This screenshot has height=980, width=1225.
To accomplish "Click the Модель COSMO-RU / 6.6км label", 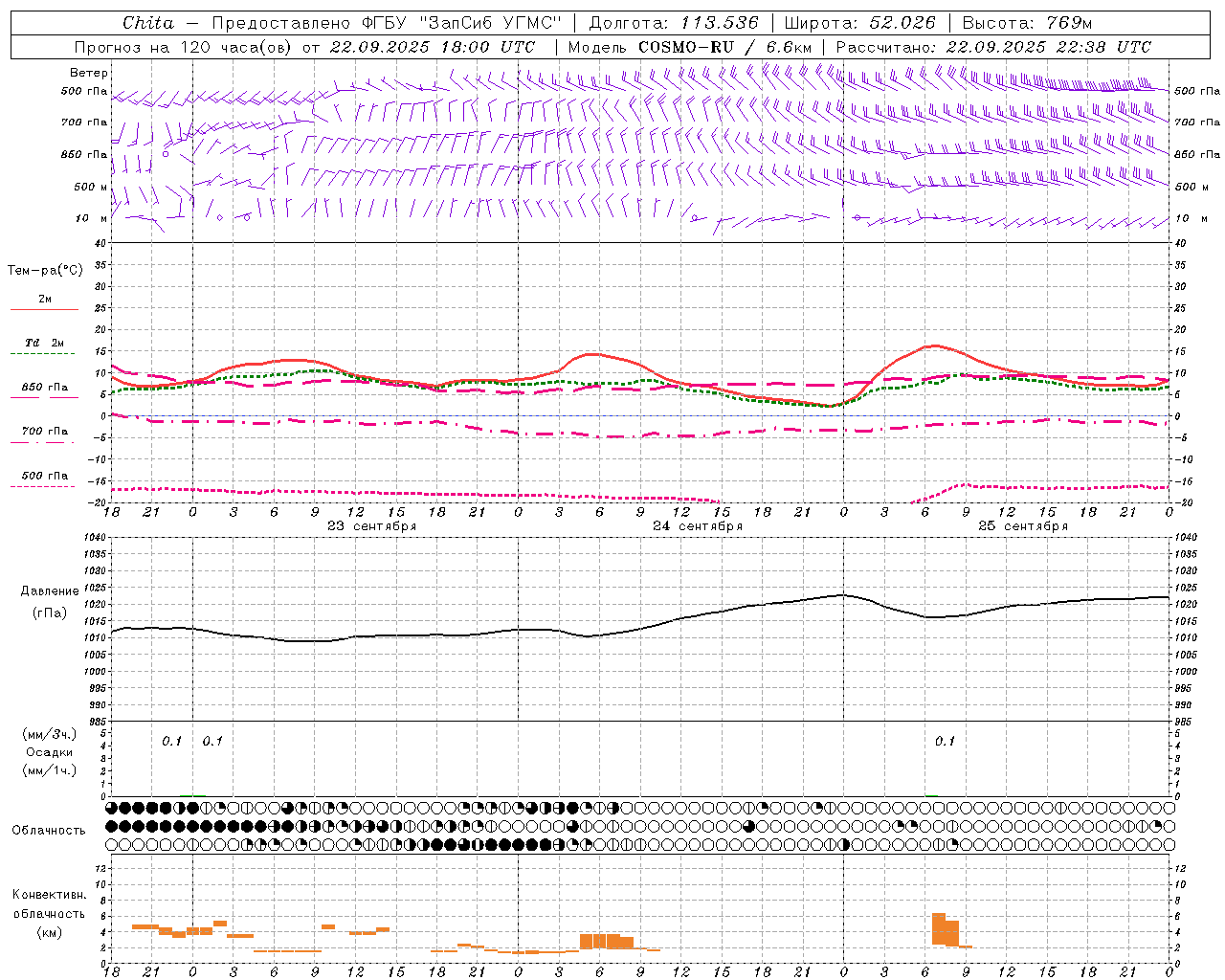I will point(690,47).
